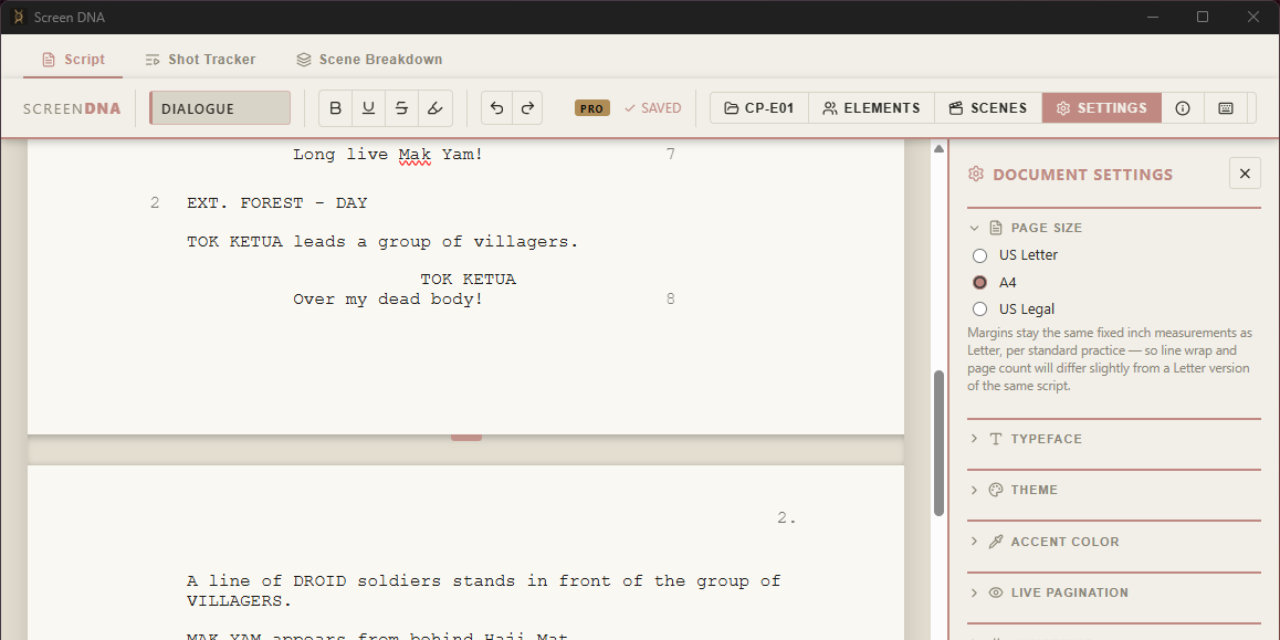Expand the Typeface section

click(x=1114, y=439)
